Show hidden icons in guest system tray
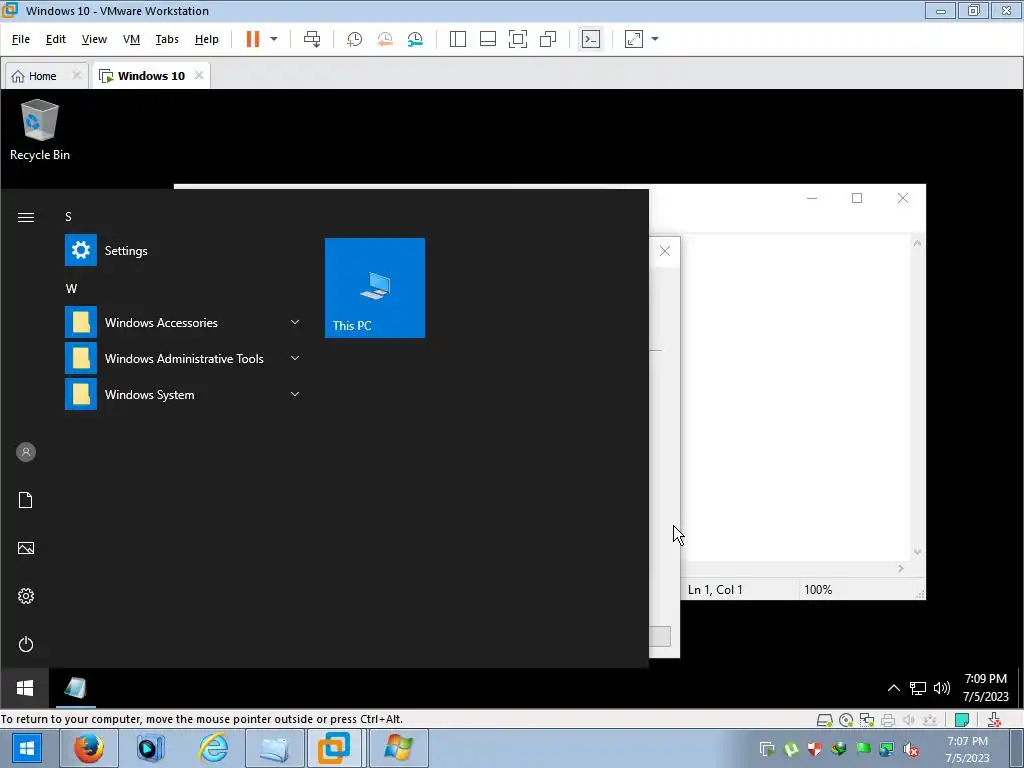1024x768 pixels. [x=894, y=688]
